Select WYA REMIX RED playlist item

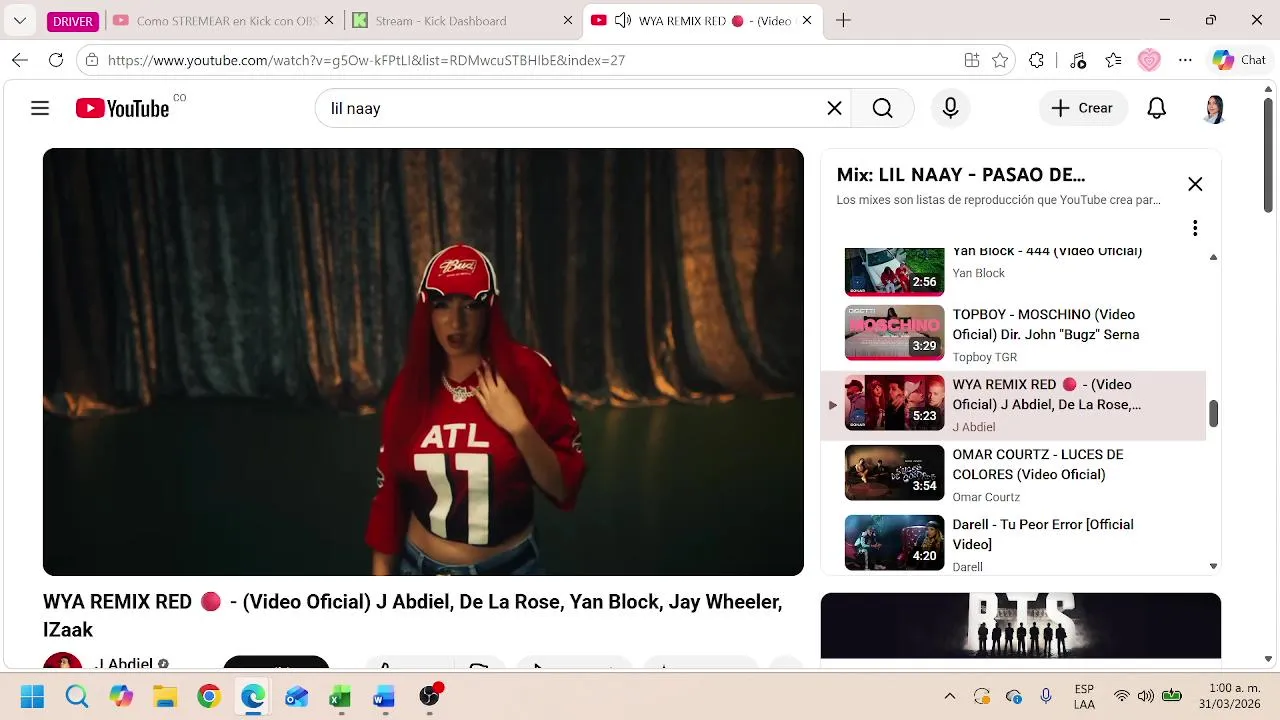pos(1013,405)
